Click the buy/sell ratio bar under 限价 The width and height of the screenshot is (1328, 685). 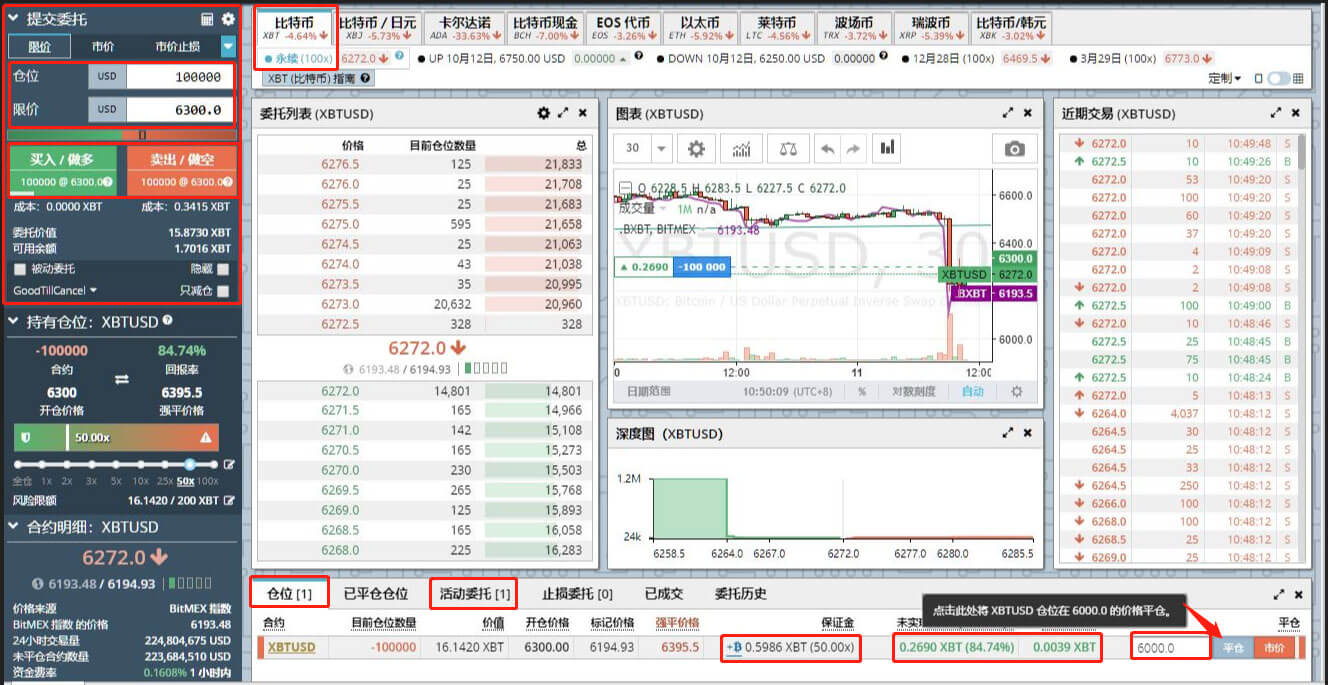pyautogui.click(x=122, y=134)
